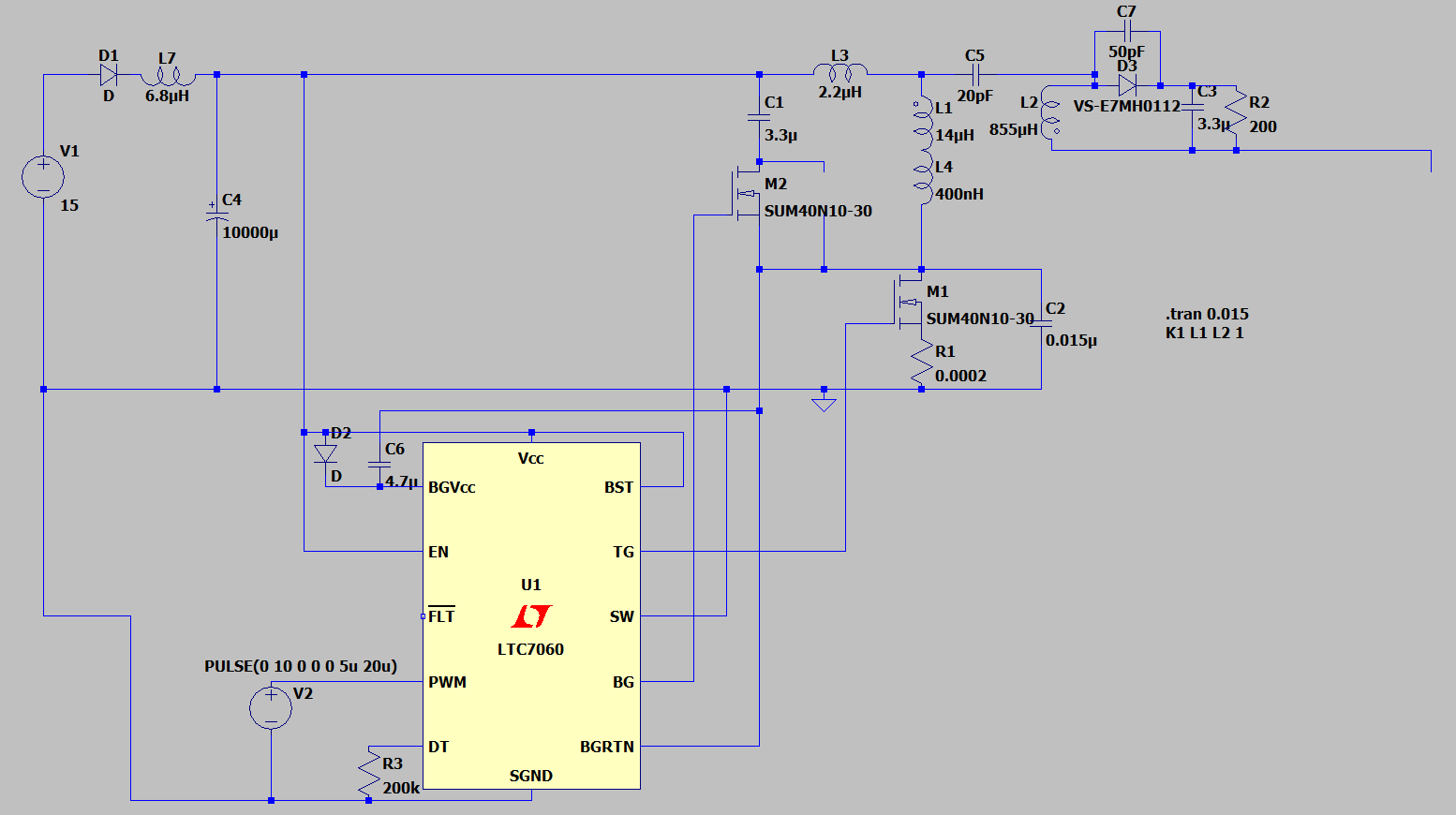Screen dimensions: 1456x815
Task: Select the V2 pulse source symbol
Action: pyautogui.click(x=271, y=707)
